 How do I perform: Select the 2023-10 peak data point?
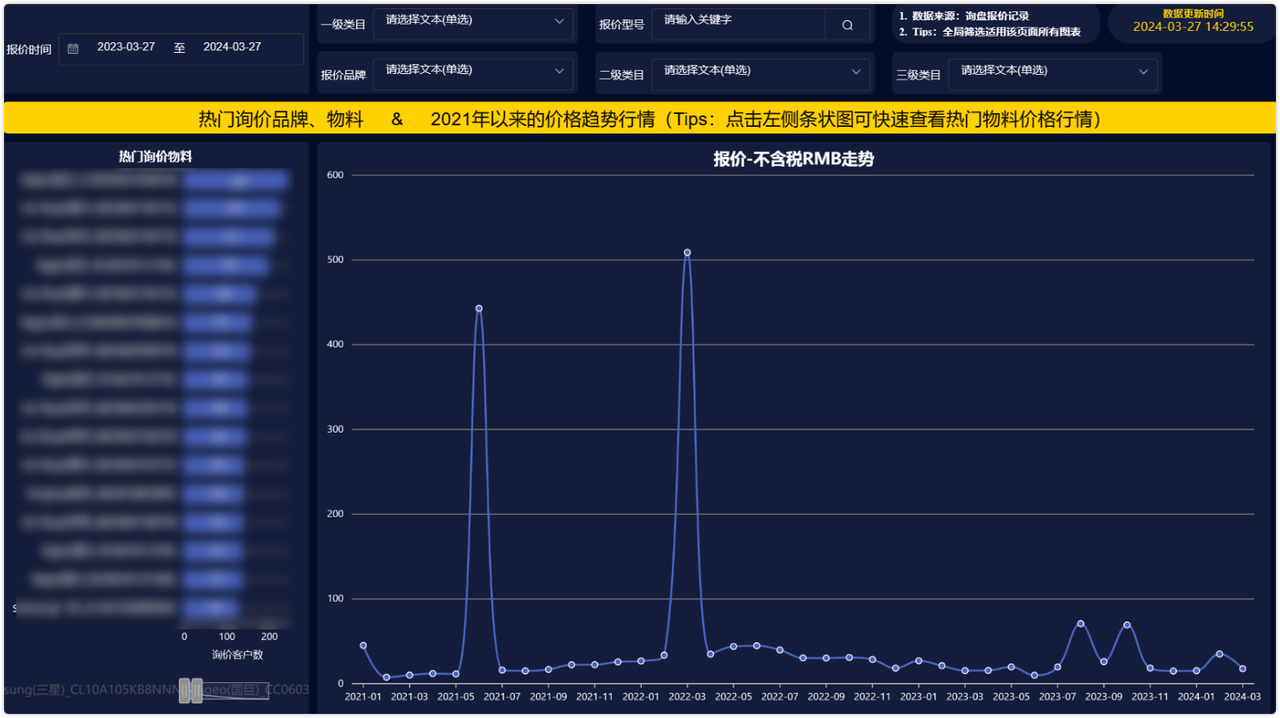click(1127, 625)
